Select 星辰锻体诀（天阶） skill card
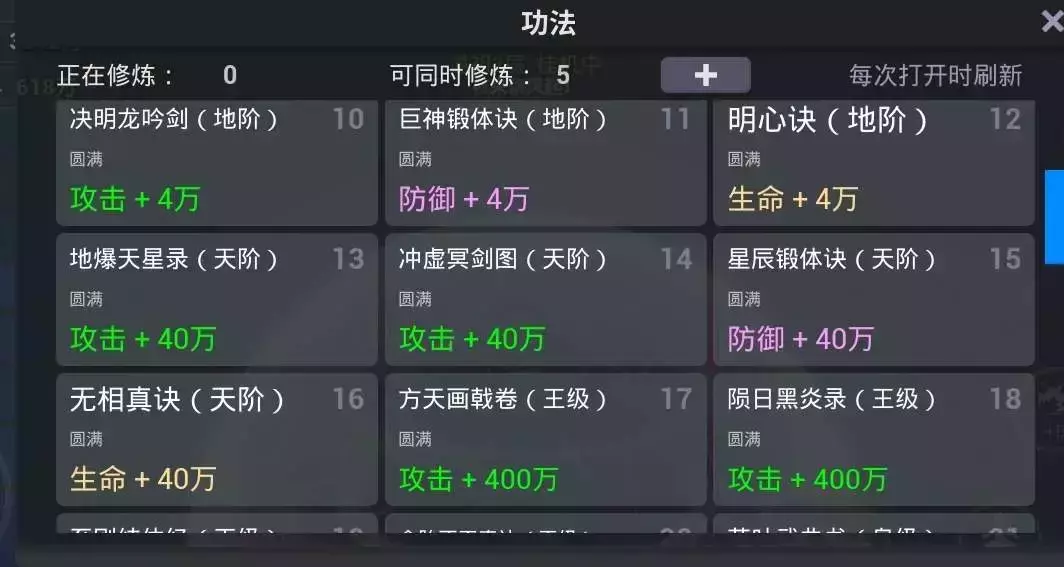 coord(873,300)
